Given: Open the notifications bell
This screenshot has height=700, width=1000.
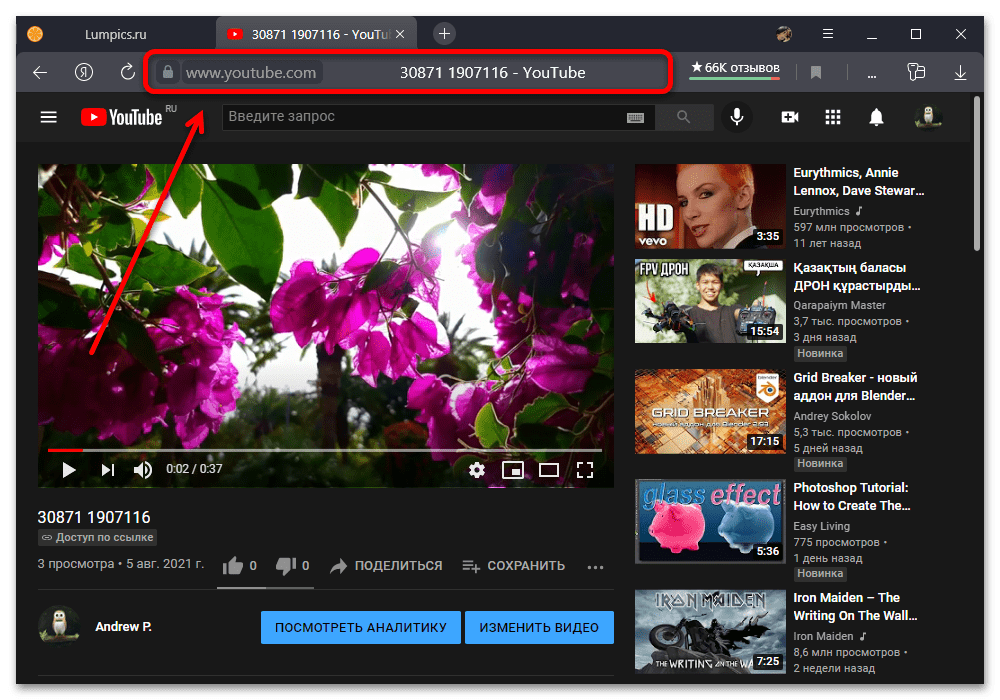Looking at the screenshot, I should click(876, 117).
